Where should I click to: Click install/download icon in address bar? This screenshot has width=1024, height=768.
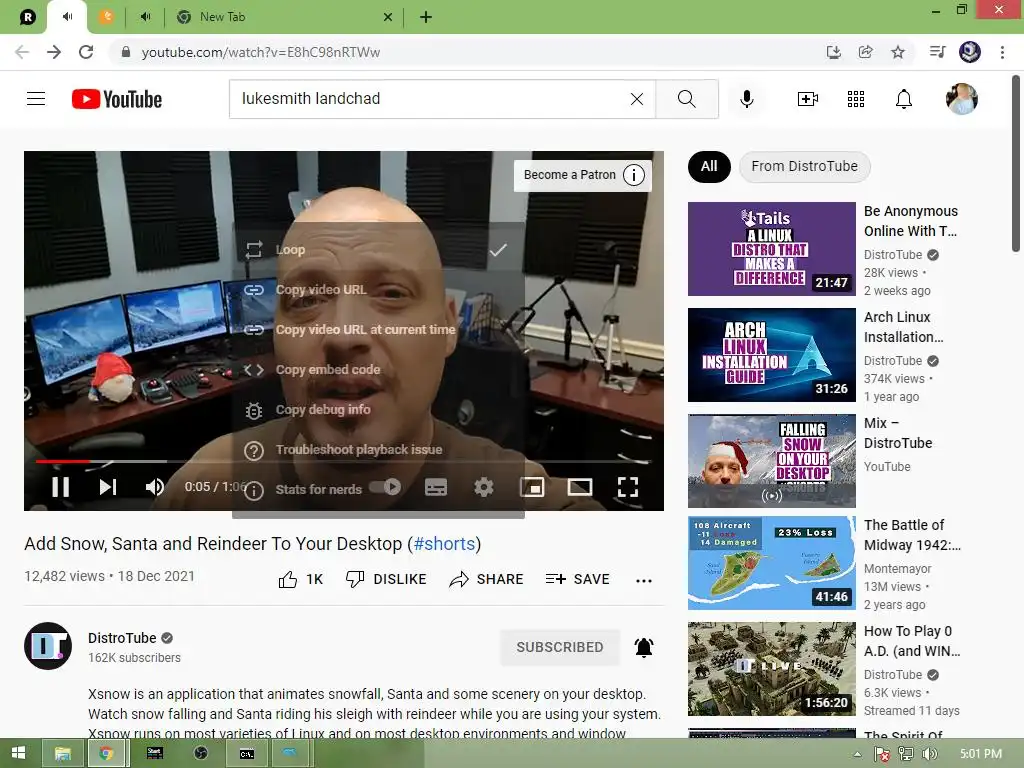point(833,52)
